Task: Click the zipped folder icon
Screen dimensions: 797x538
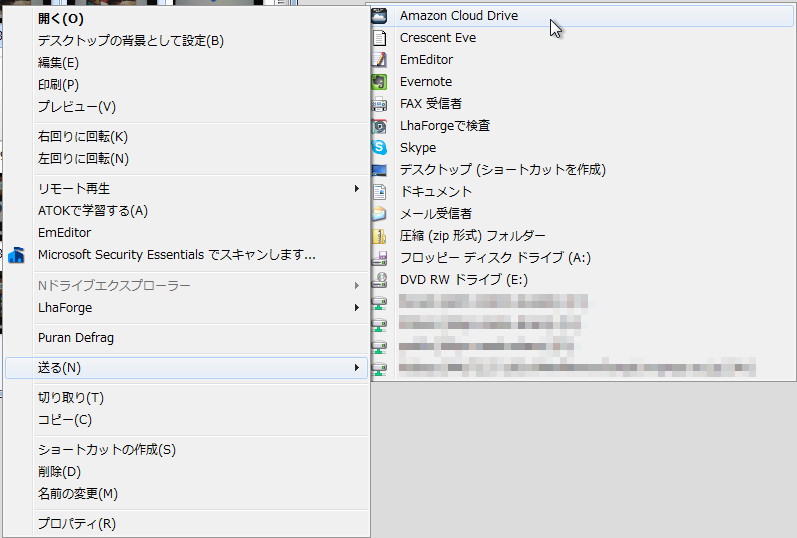Action: click(379, 236)
